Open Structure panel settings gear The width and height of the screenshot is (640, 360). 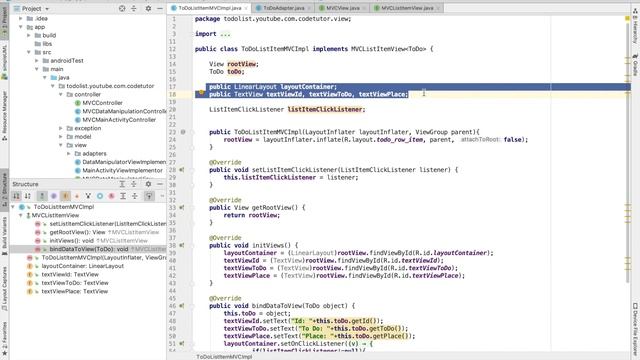148,184
